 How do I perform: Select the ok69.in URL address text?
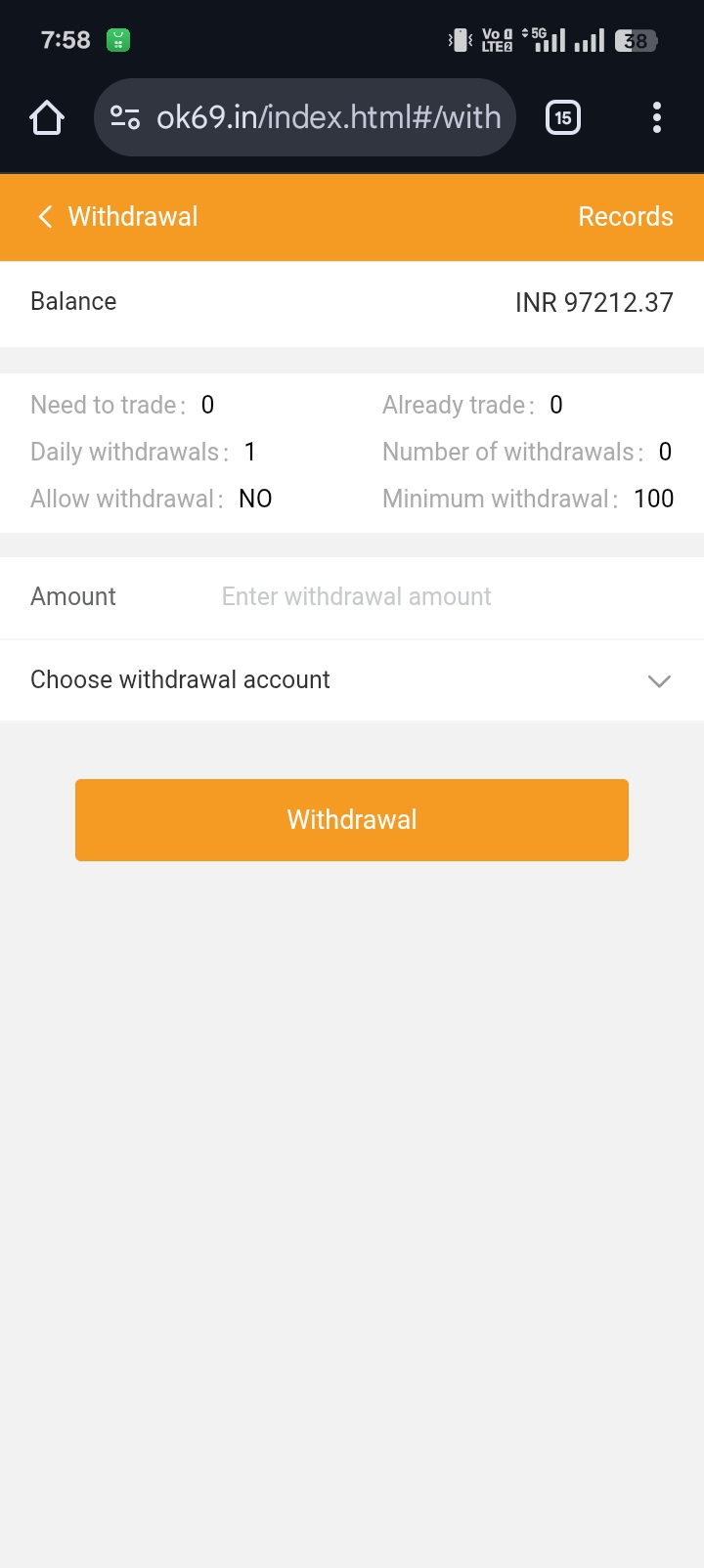tap(329, 118)
